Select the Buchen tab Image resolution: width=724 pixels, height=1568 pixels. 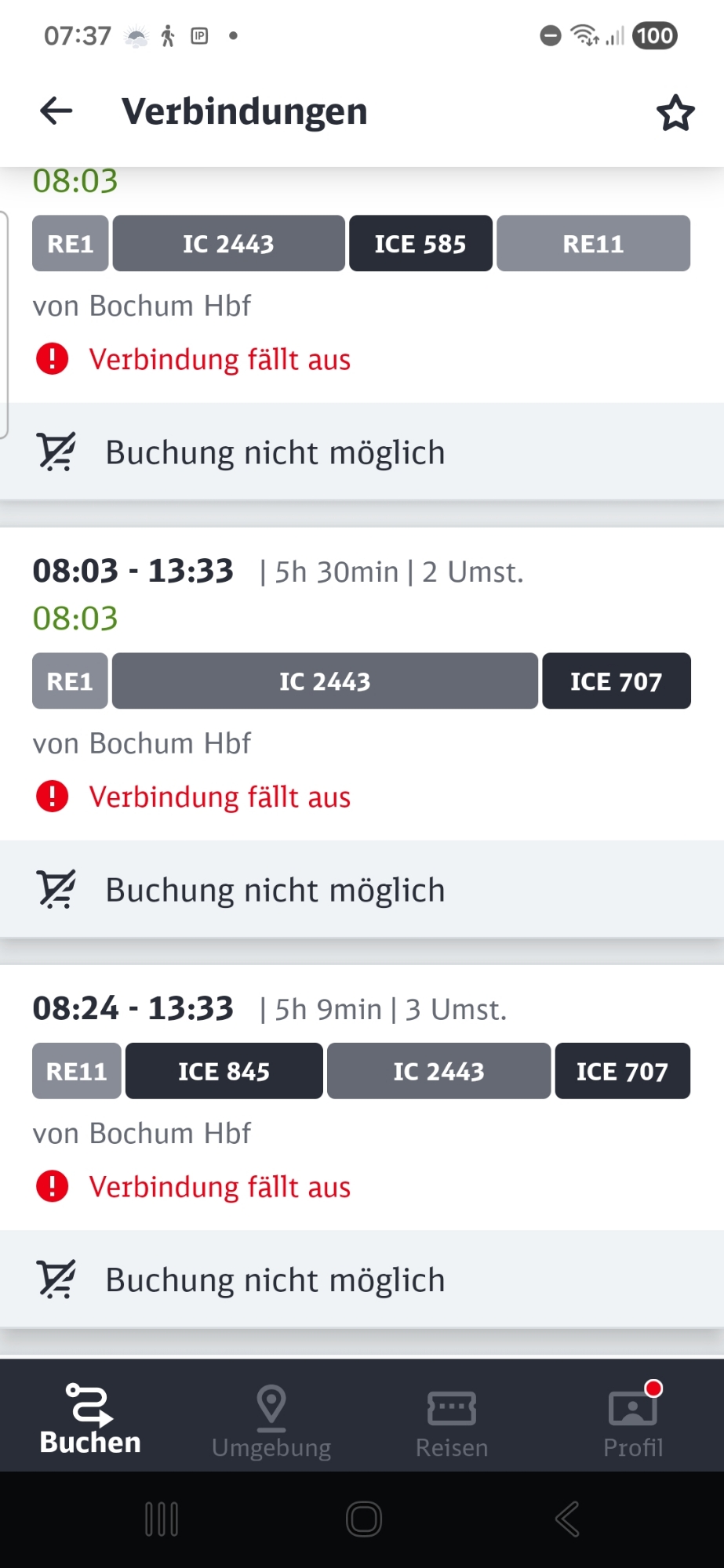(90, 1421)
